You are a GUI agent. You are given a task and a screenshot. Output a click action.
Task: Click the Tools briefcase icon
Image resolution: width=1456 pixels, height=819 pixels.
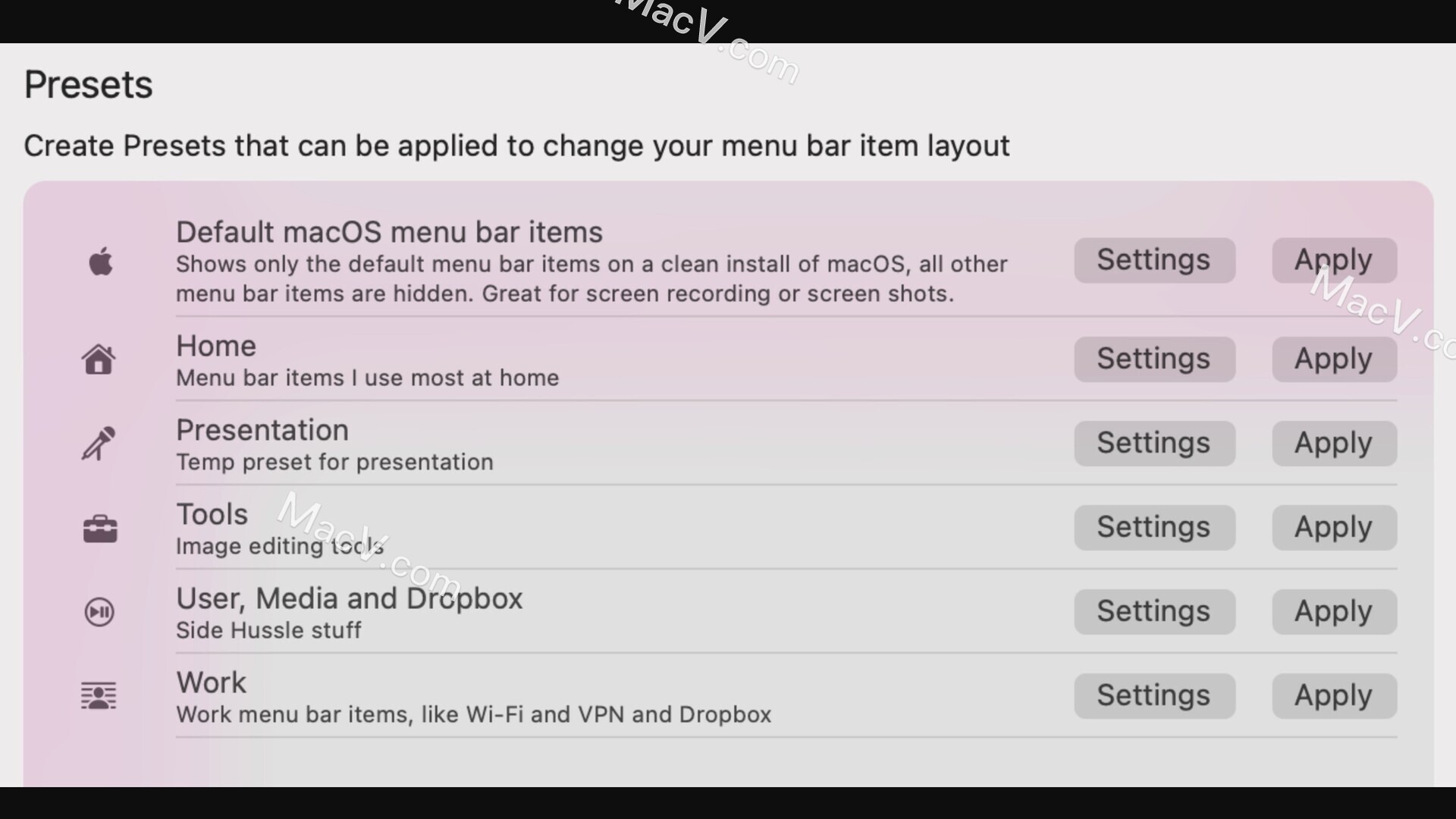99,528
